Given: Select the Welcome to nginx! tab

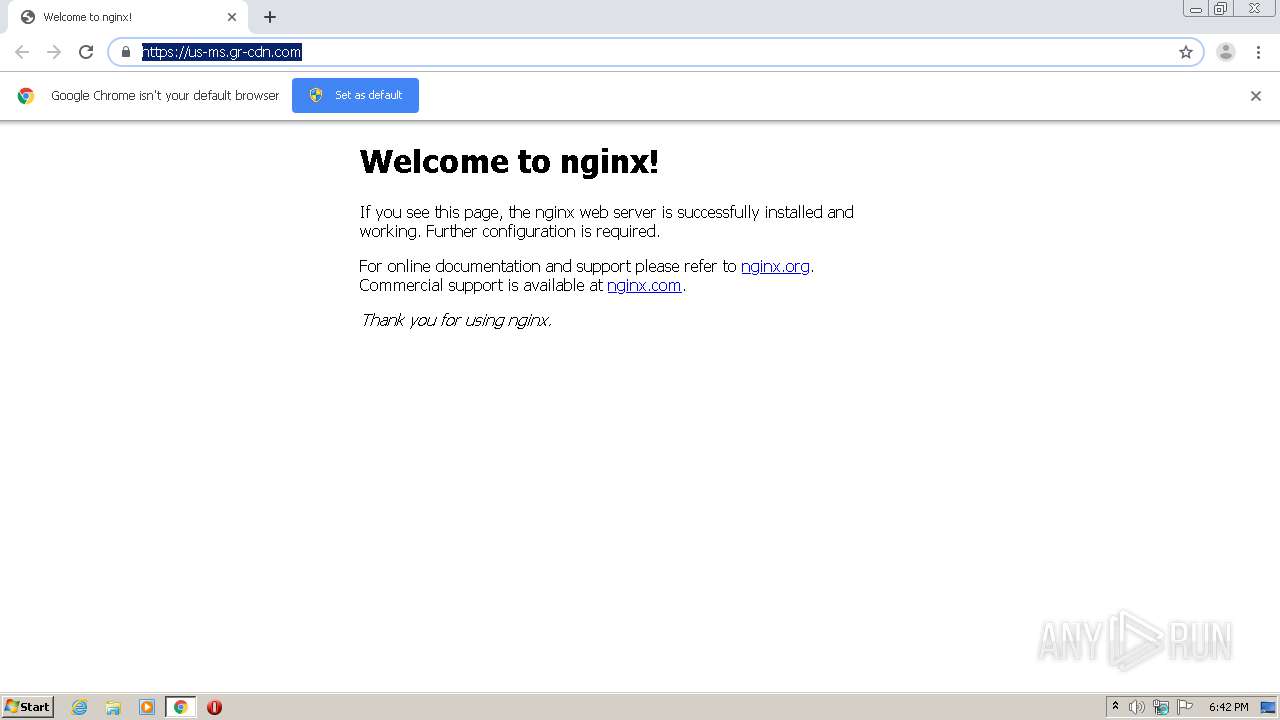Looking at the screenshot, I should 126,17.
